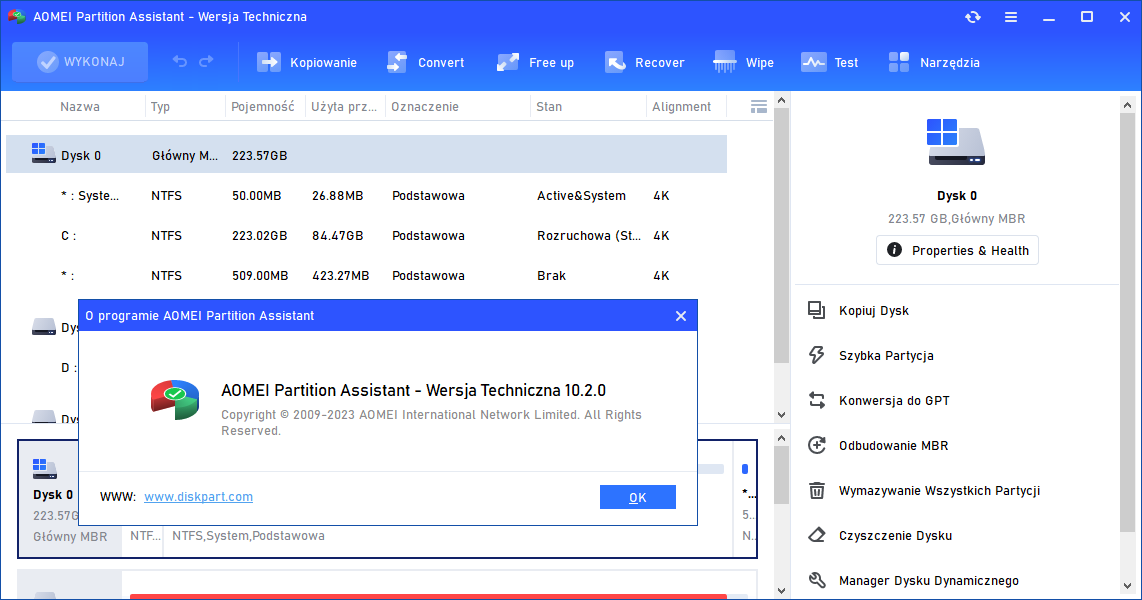Viewport: 1142px width, 600px height.
Task: Open the Test tool menu
Action: (830, 63)
